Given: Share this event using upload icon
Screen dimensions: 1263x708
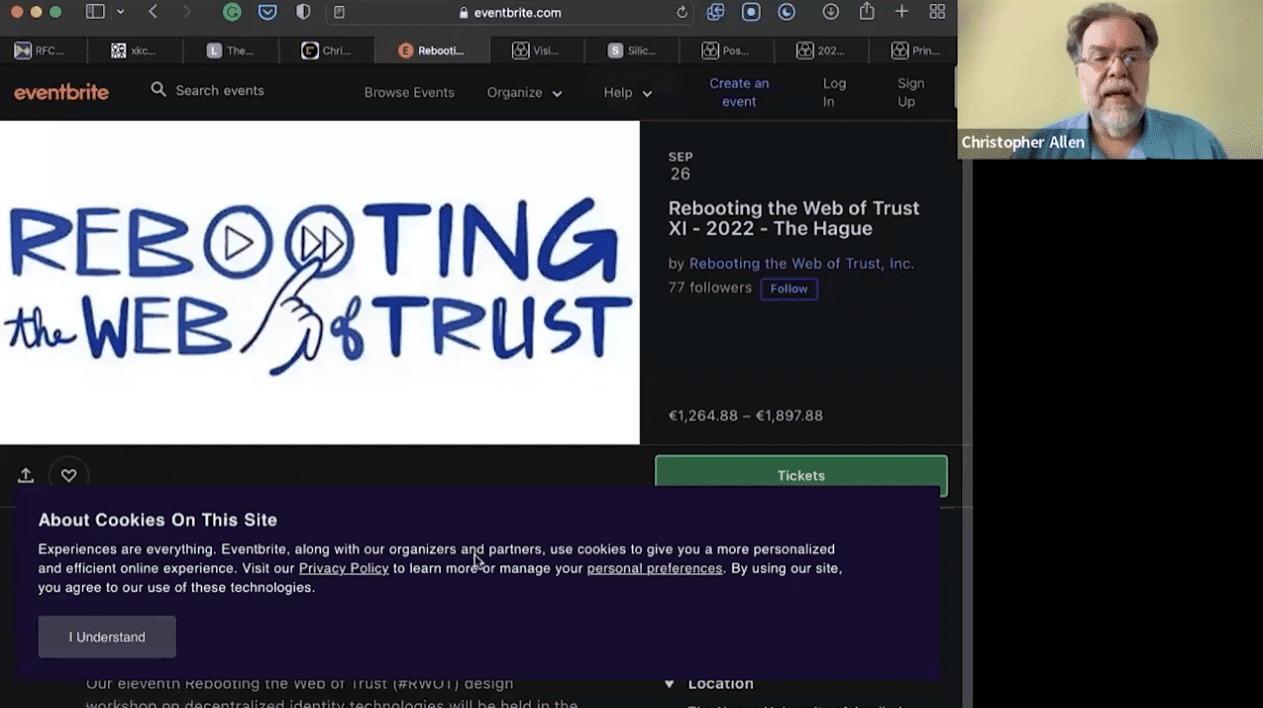Looking at the screenshot, I should 26,476.
